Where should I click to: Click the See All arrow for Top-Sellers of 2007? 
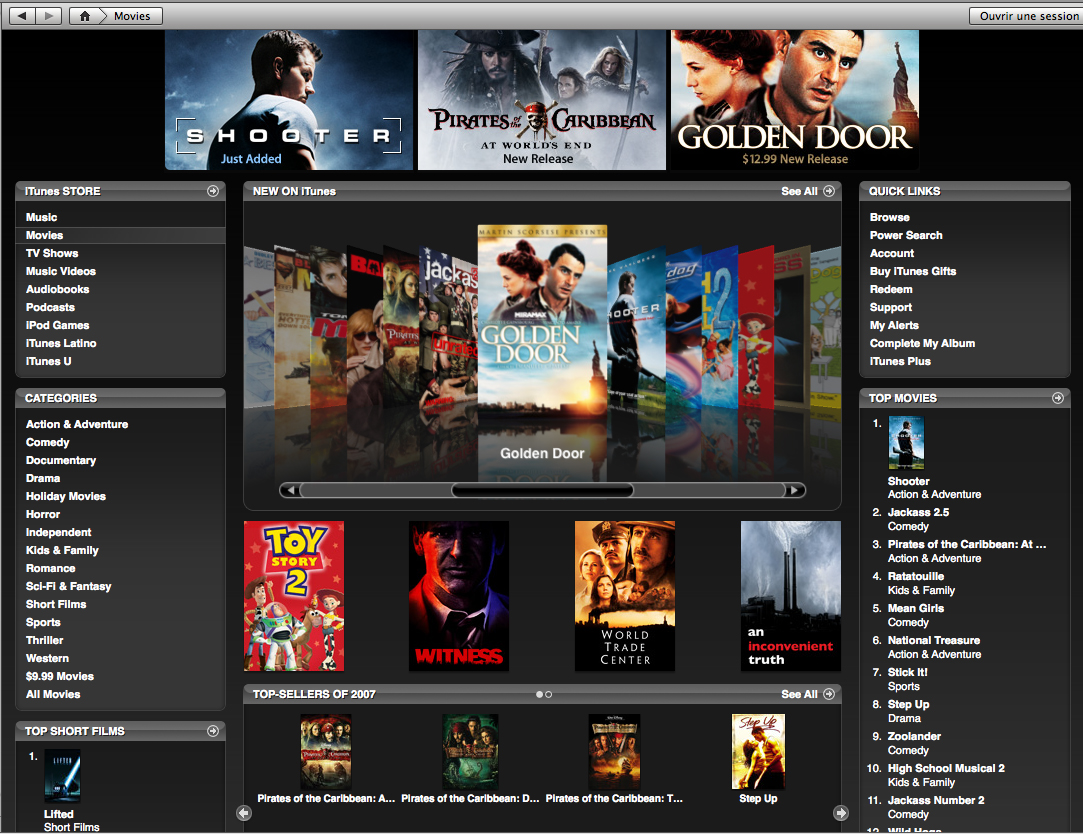[x=829, y=694]
